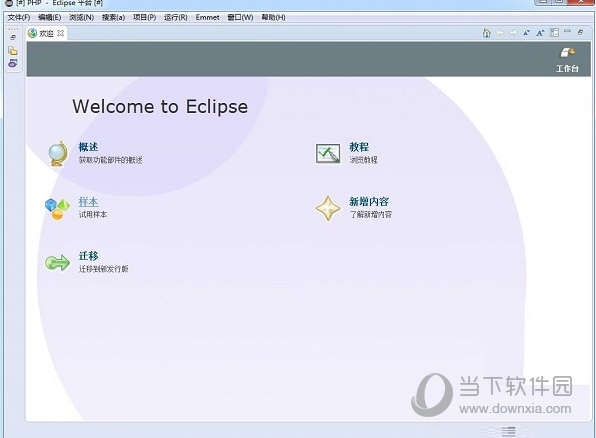Screen dimensions: 596x438
Task: Click the 浏览教程 description text
Action: (363, 160)
